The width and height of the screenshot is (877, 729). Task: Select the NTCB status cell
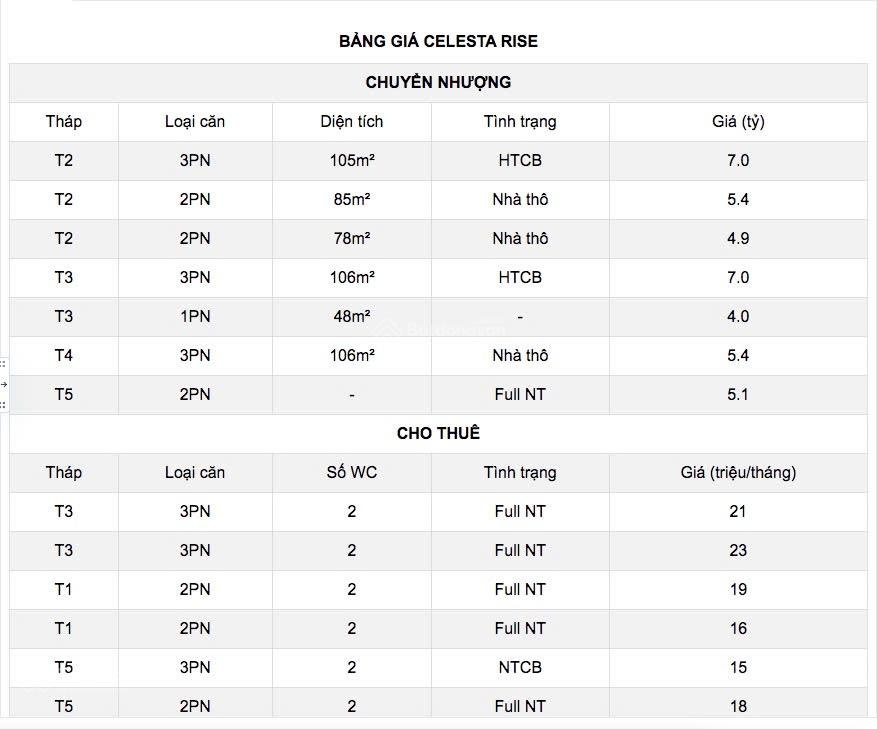tap(520, 667)
